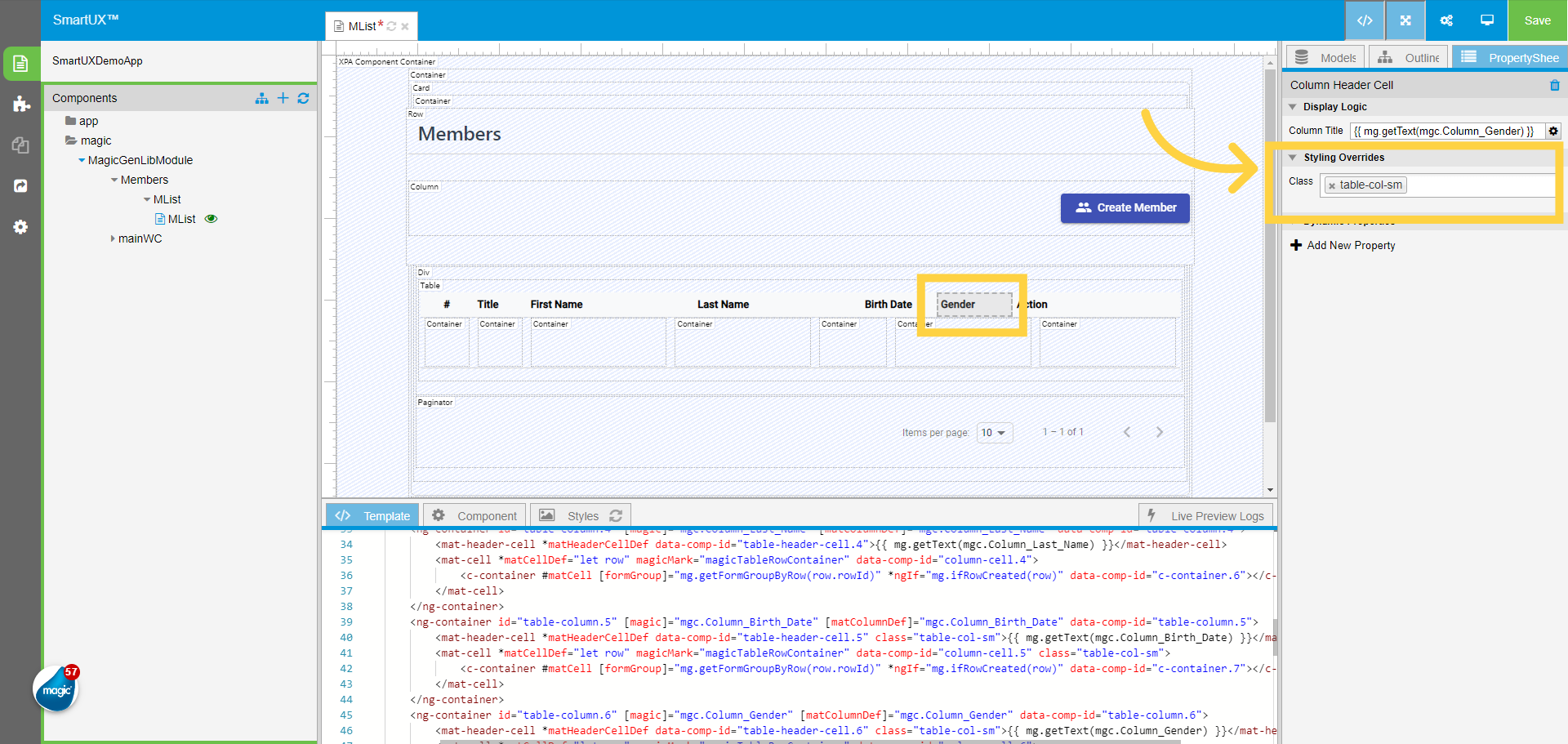Click the Save button
This screenshot has height=744, width=1568.
tap(1537, 20)
